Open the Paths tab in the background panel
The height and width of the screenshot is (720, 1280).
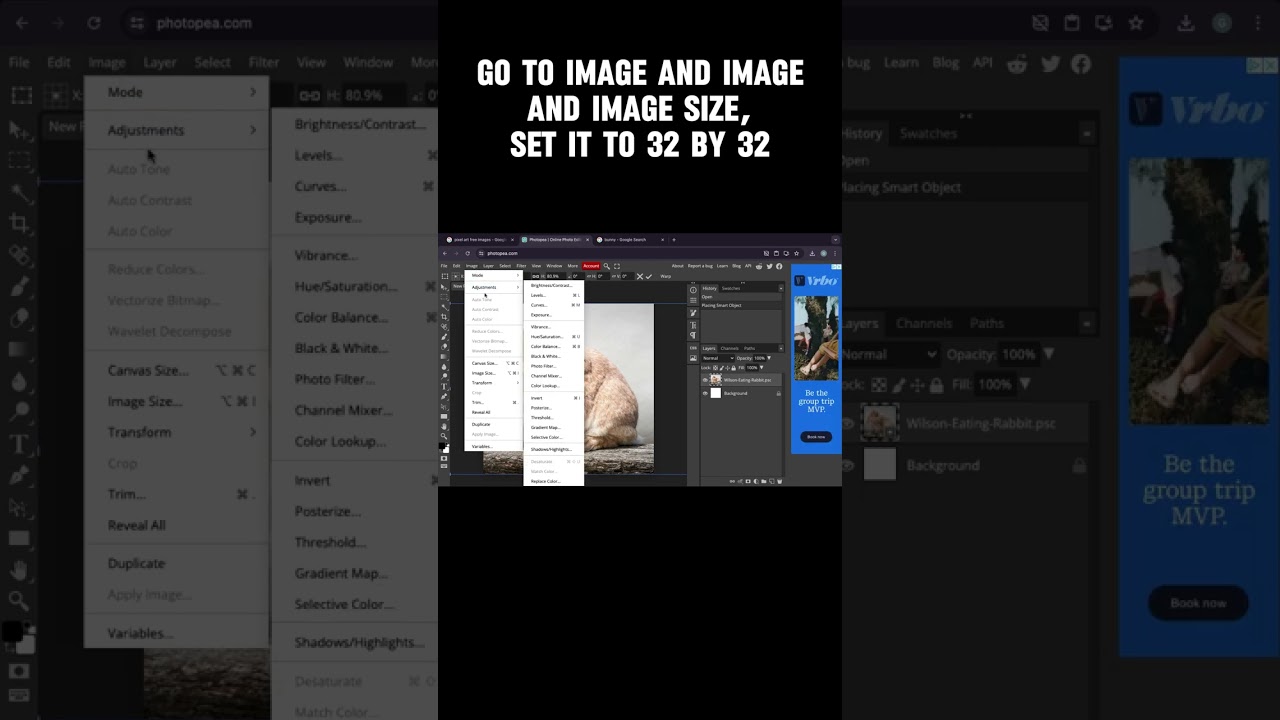click(987, 323)
